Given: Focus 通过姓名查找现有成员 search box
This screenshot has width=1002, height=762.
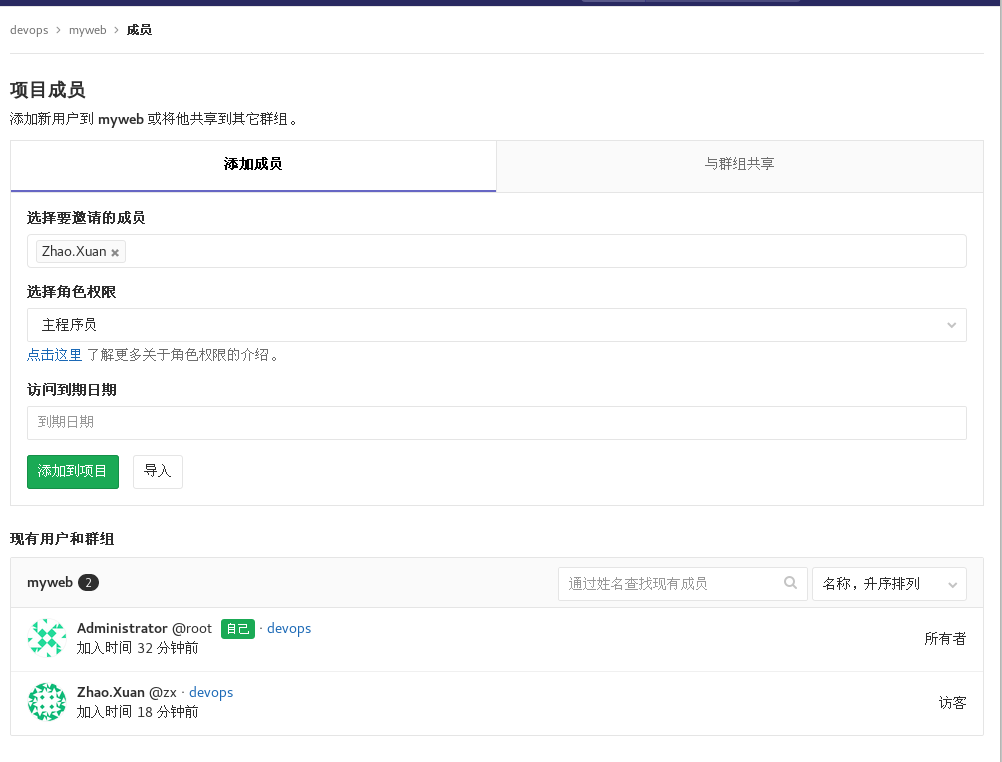Looking at the screenshot, I should 682,584.
